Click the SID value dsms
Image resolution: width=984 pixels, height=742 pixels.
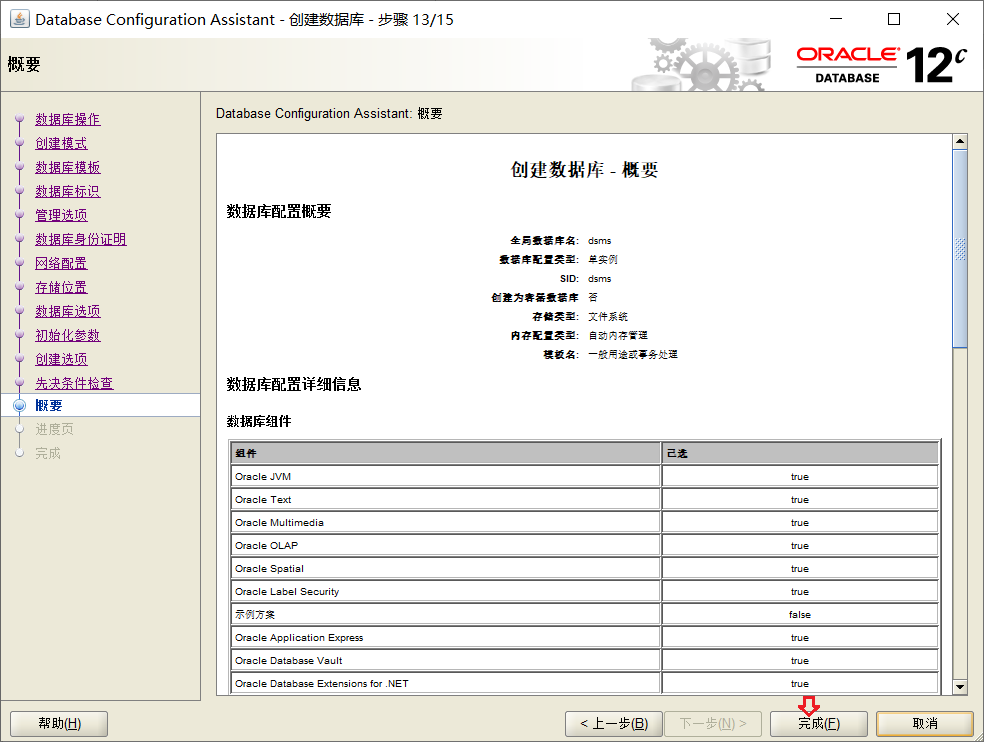[x=599, y=278]
